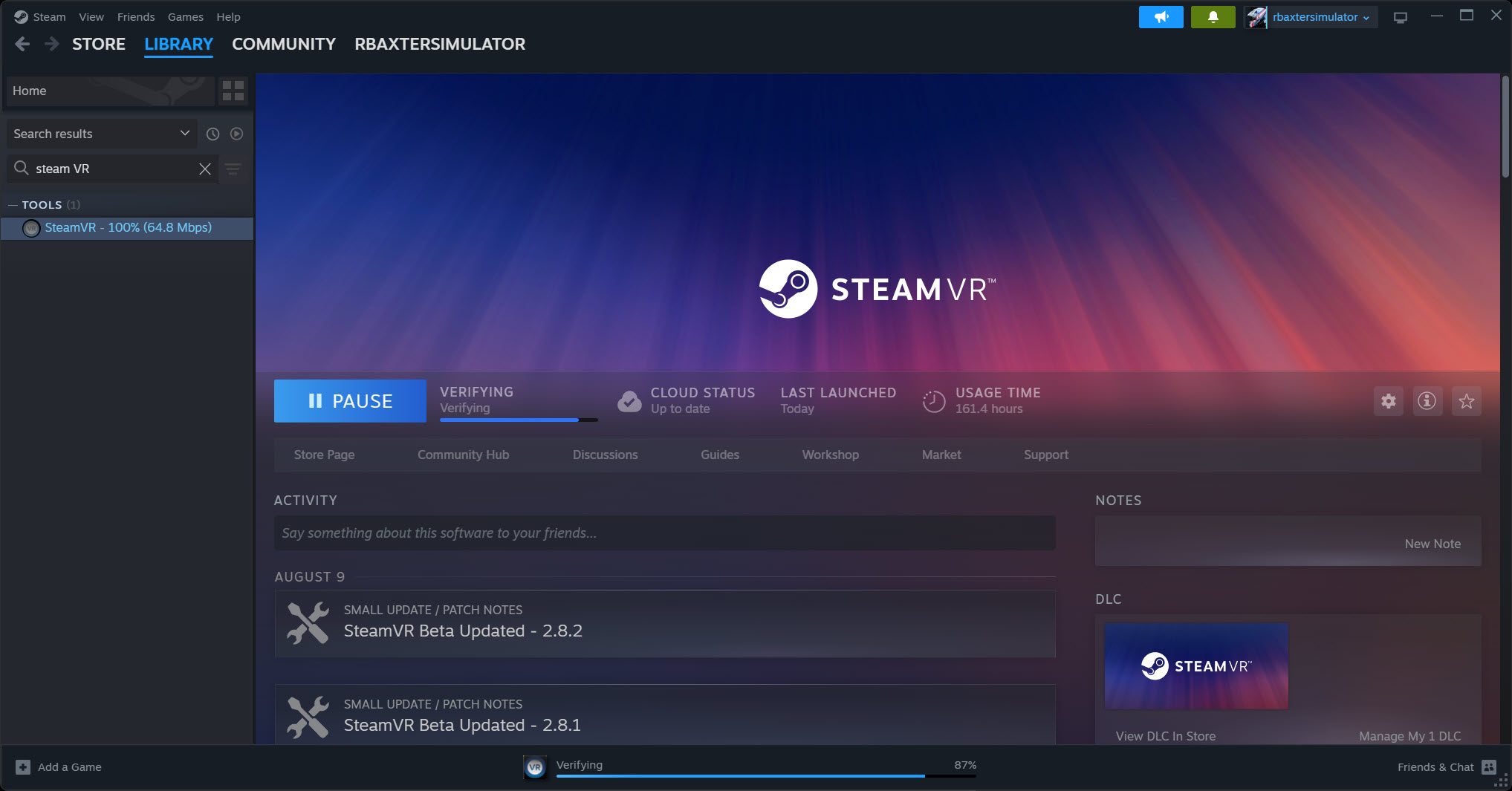Click the navigate back arrow
Image resolution: width=1512 pixels, height=791 pixels.
(x=22, y=45)
